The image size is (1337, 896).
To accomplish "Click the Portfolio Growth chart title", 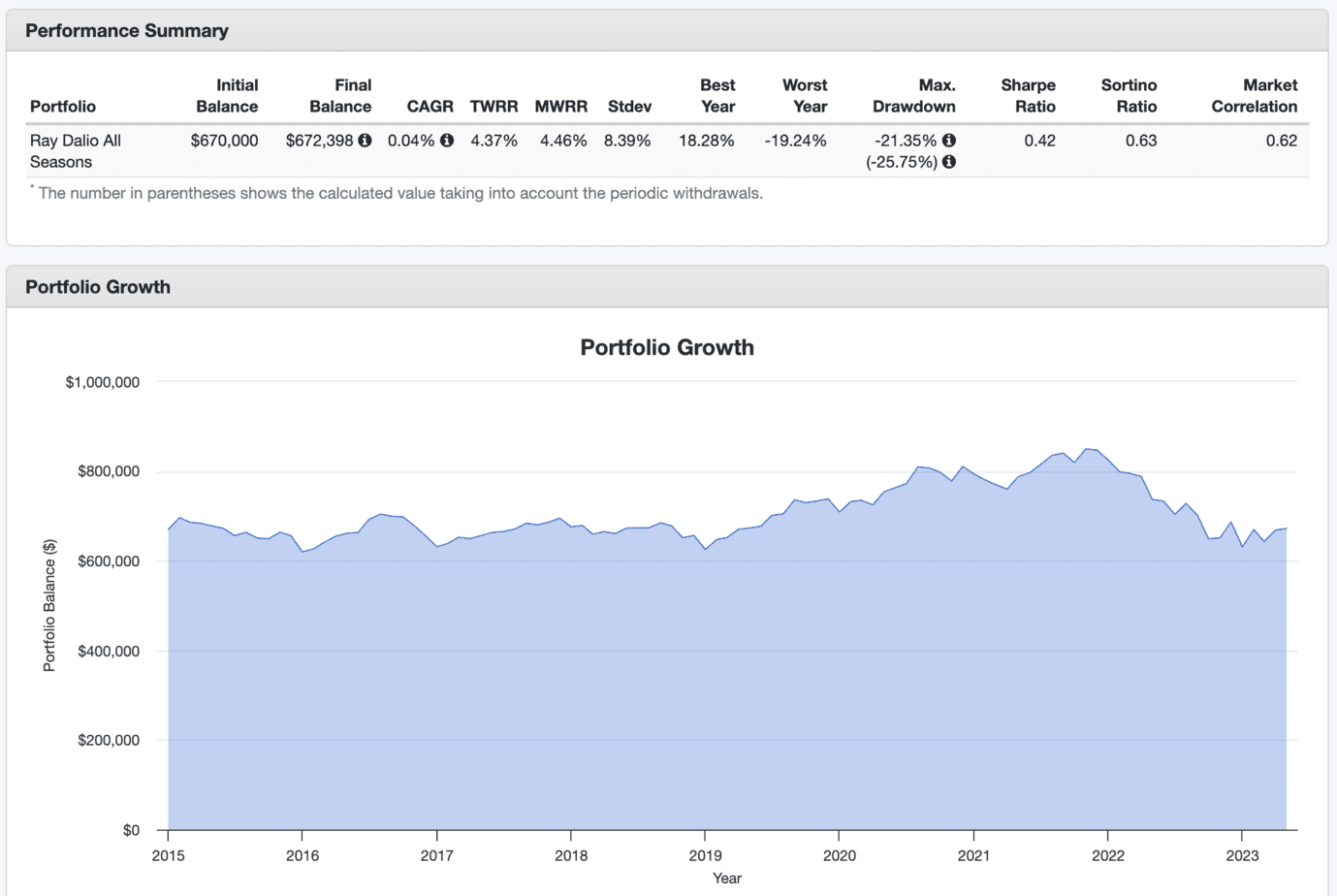I will coord(667,347).
